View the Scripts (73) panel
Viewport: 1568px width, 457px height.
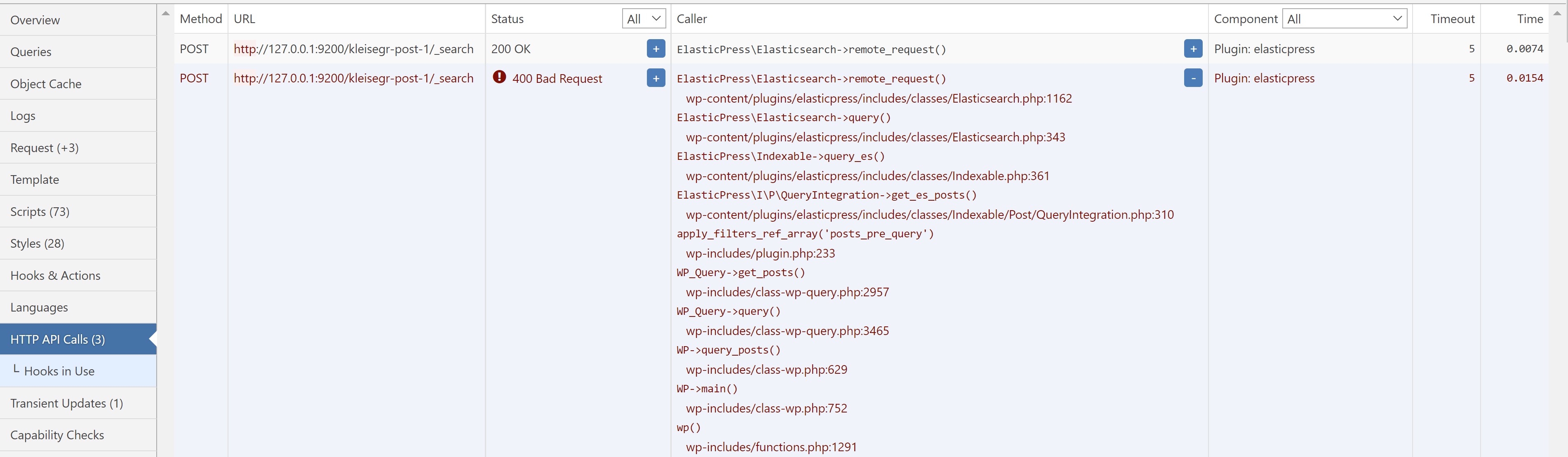[40, 211]
